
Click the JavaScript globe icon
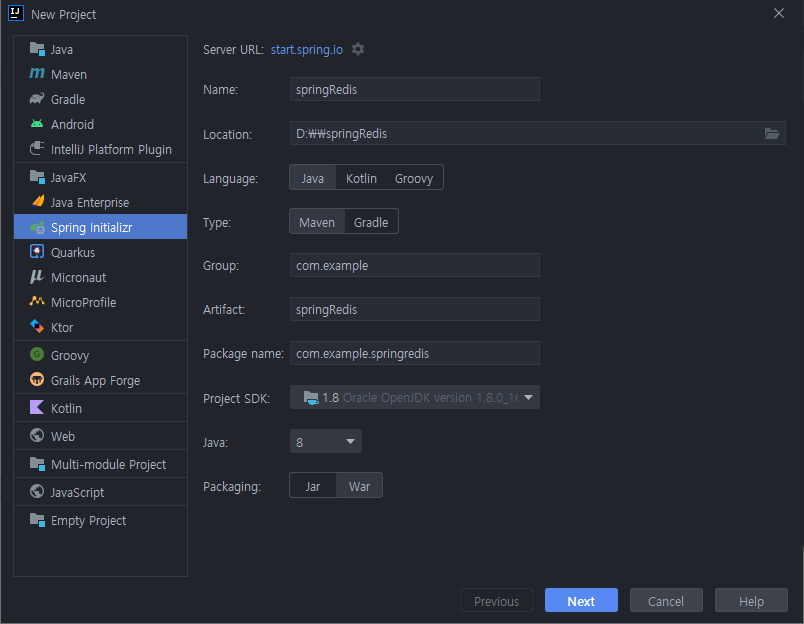(37, 491)
